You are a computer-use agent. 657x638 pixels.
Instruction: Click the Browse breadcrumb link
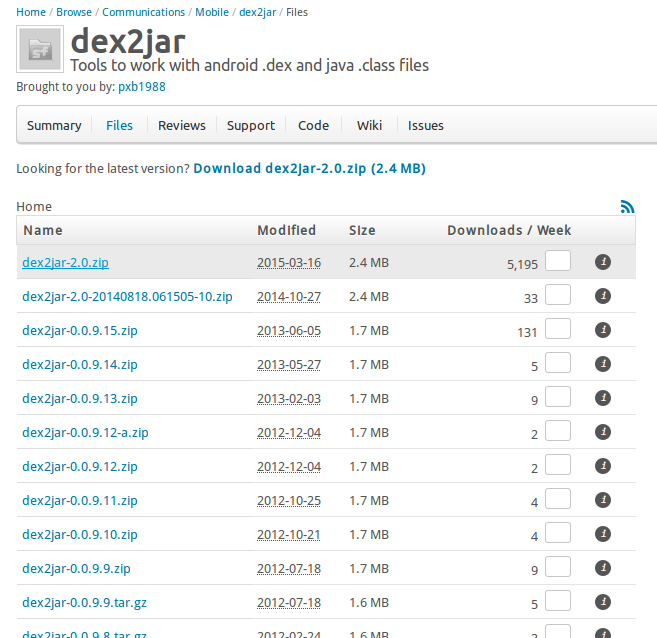click(74, 12)
